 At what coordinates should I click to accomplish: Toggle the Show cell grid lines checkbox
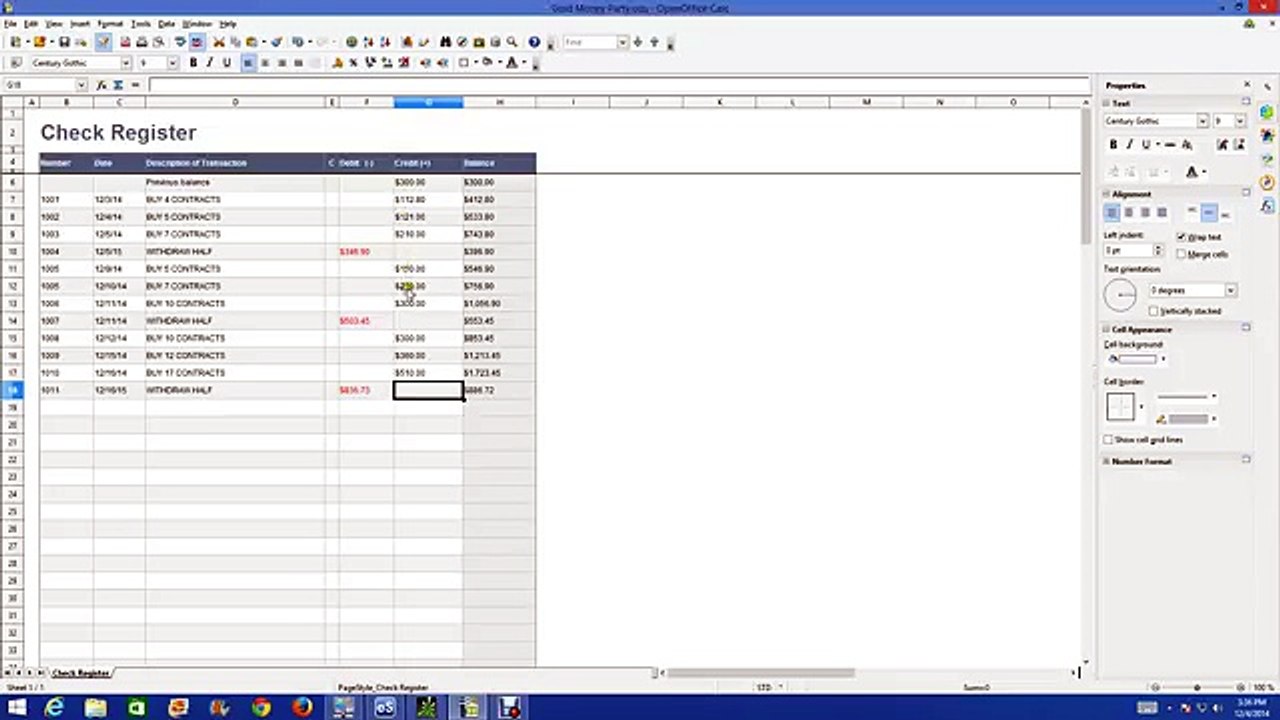point(1108,440)
